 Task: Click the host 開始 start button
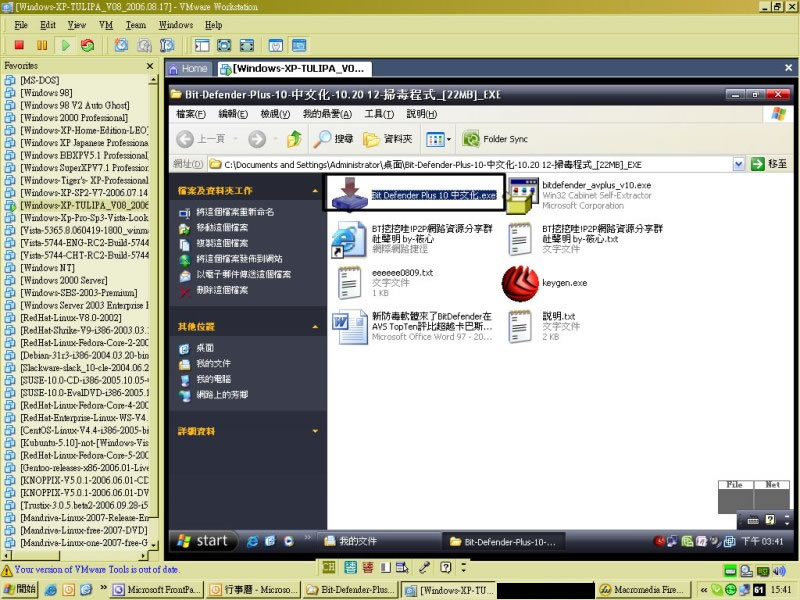pyautogui.click(x=20, y=589)
